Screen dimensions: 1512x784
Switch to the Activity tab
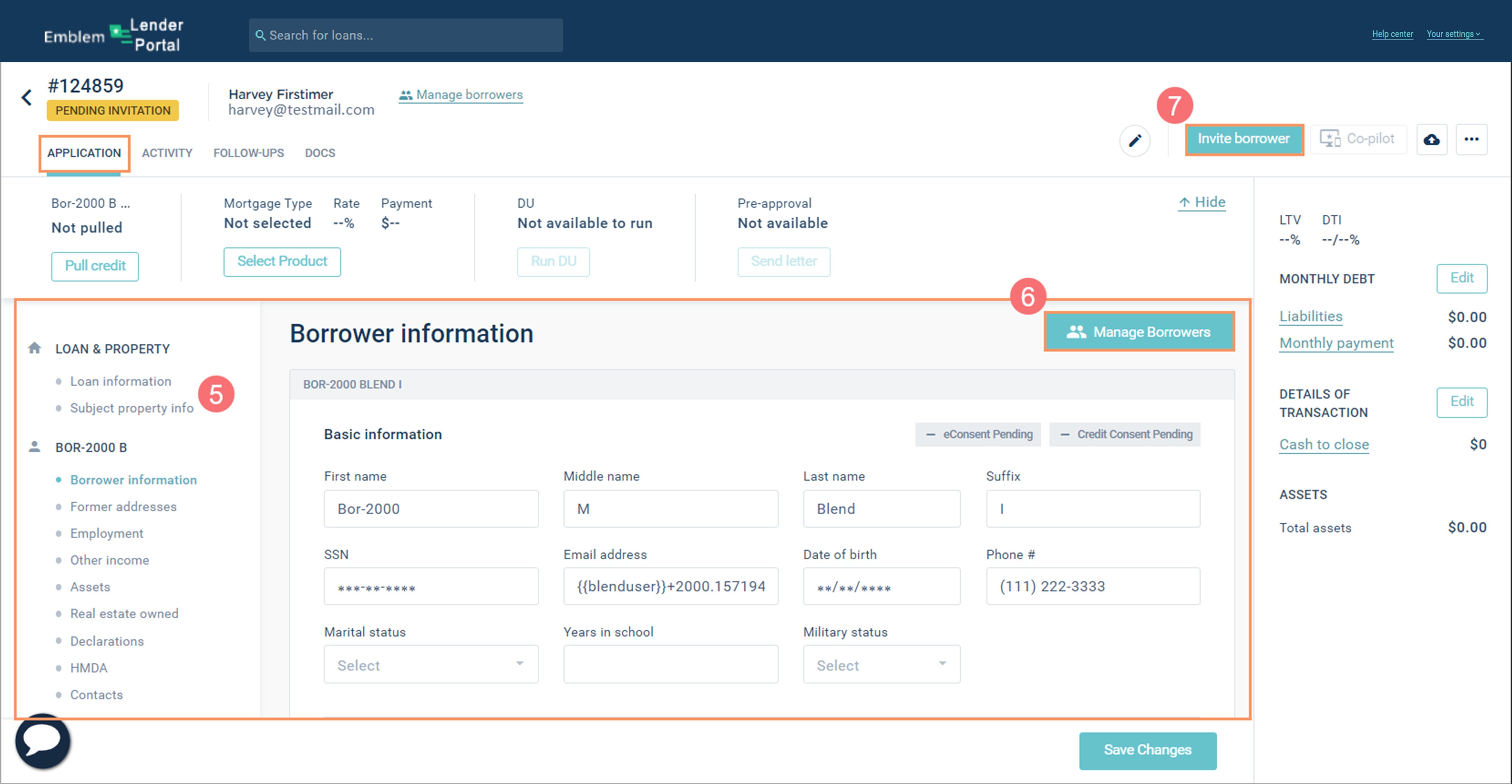coord(167,153)
